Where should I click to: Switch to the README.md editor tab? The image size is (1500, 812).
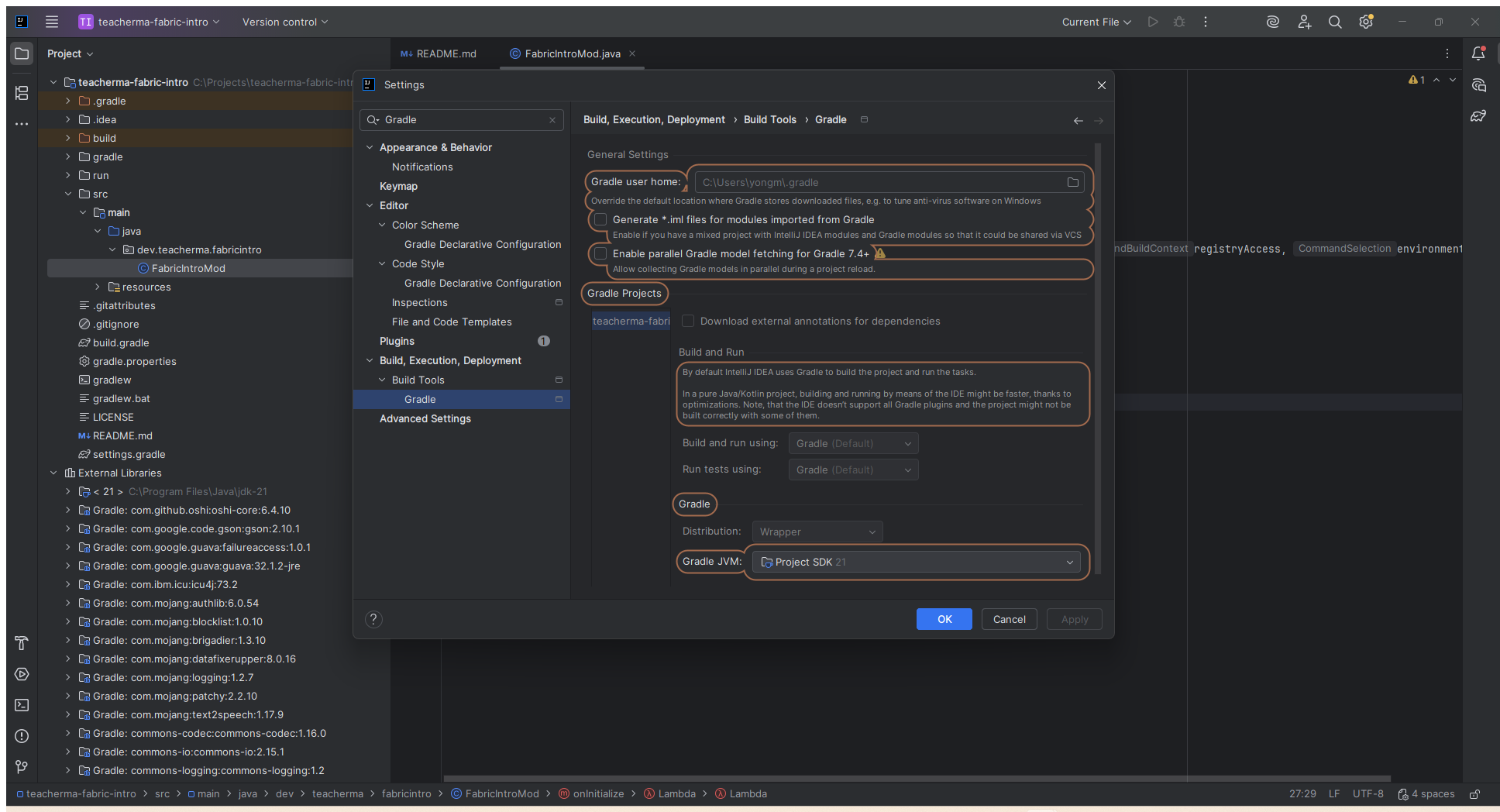click(439, 53)
